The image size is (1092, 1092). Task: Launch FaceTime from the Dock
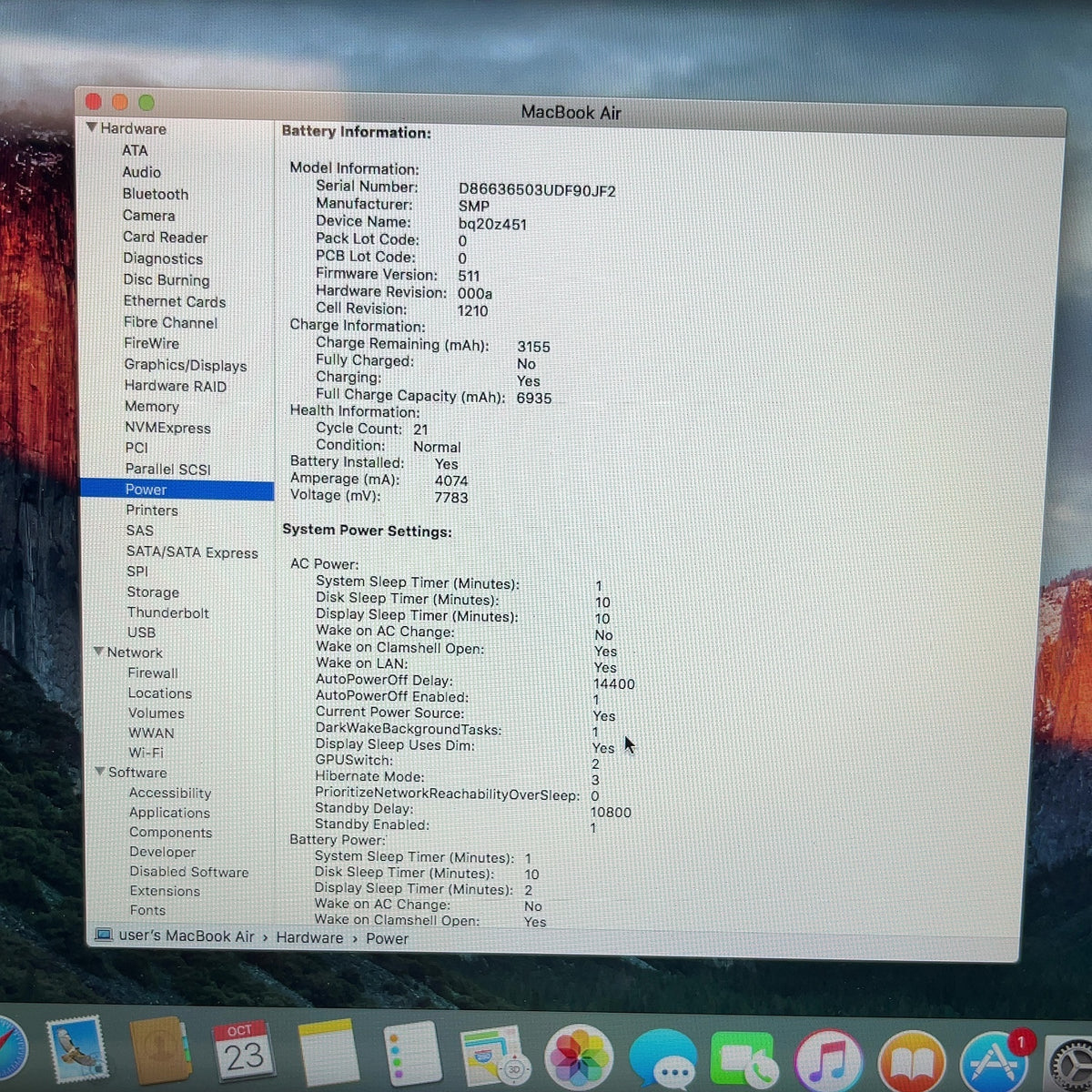click(x=743, y=1061)
